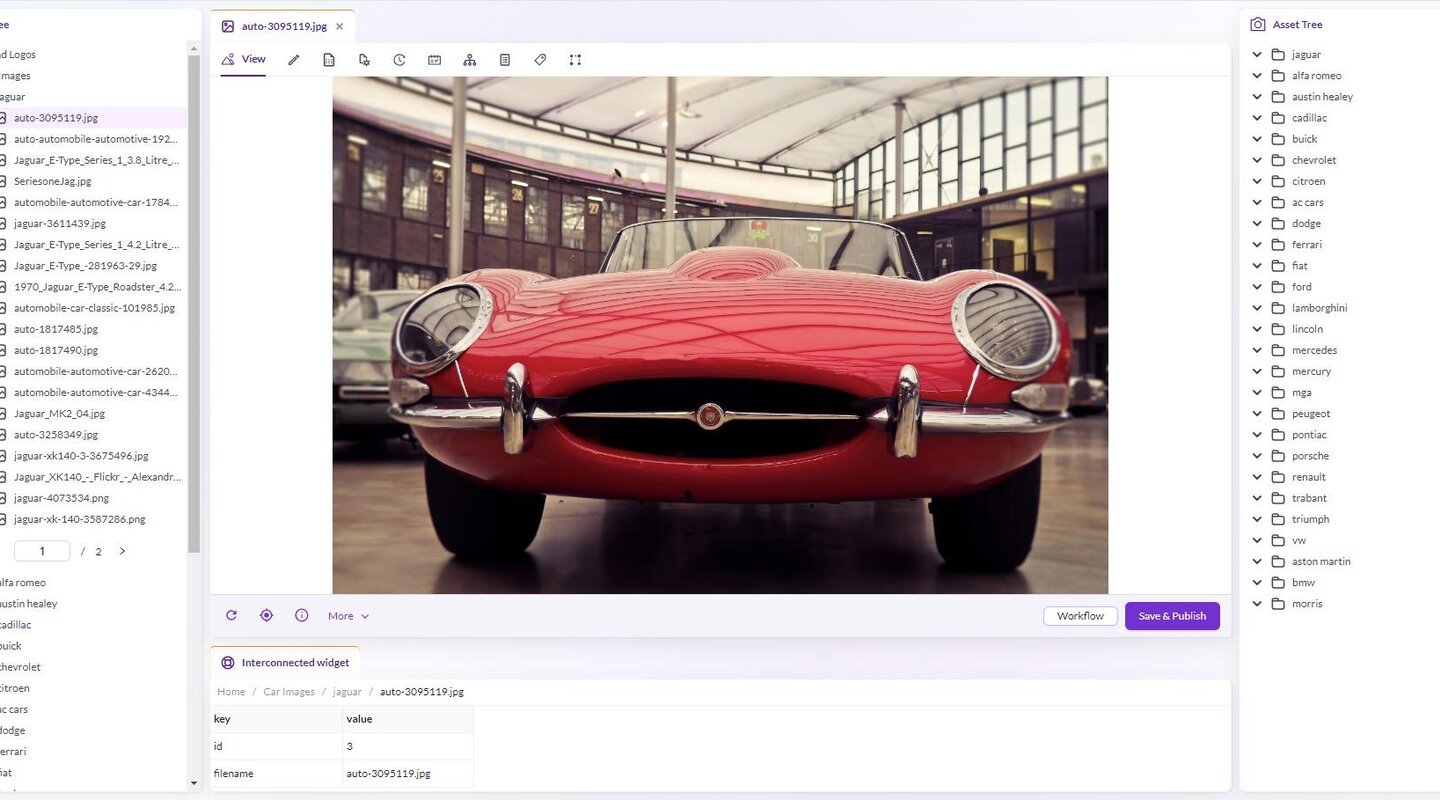Select Jaguar_MK2_04.jpg in the file tree
Image resolution: width=1440 pixels, height=800 pixels.
59,414
